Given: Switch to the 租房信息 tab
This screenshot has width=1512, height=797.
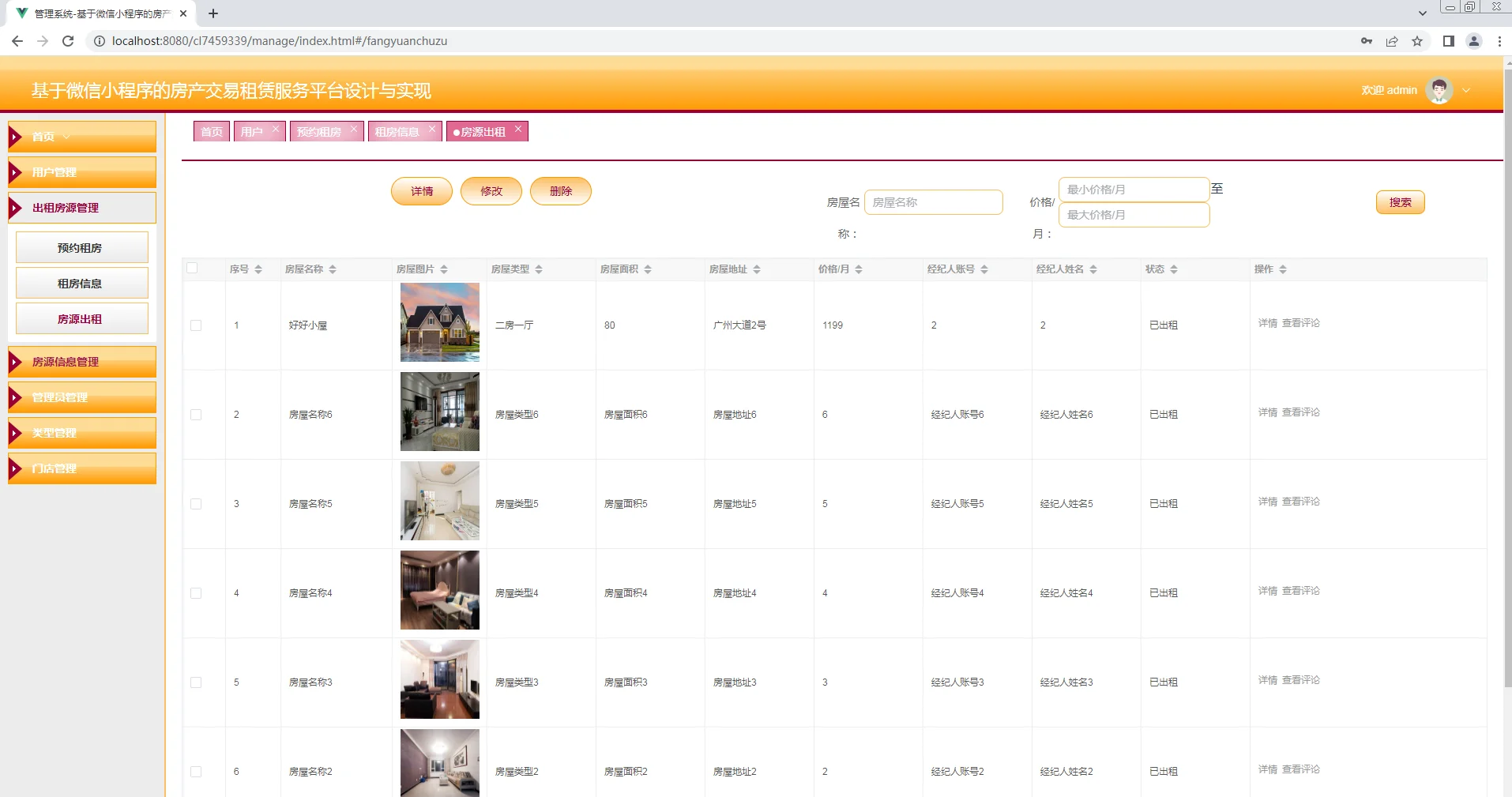Looking at the screenshot, I should pyautogui.click(x=397, y=131).
